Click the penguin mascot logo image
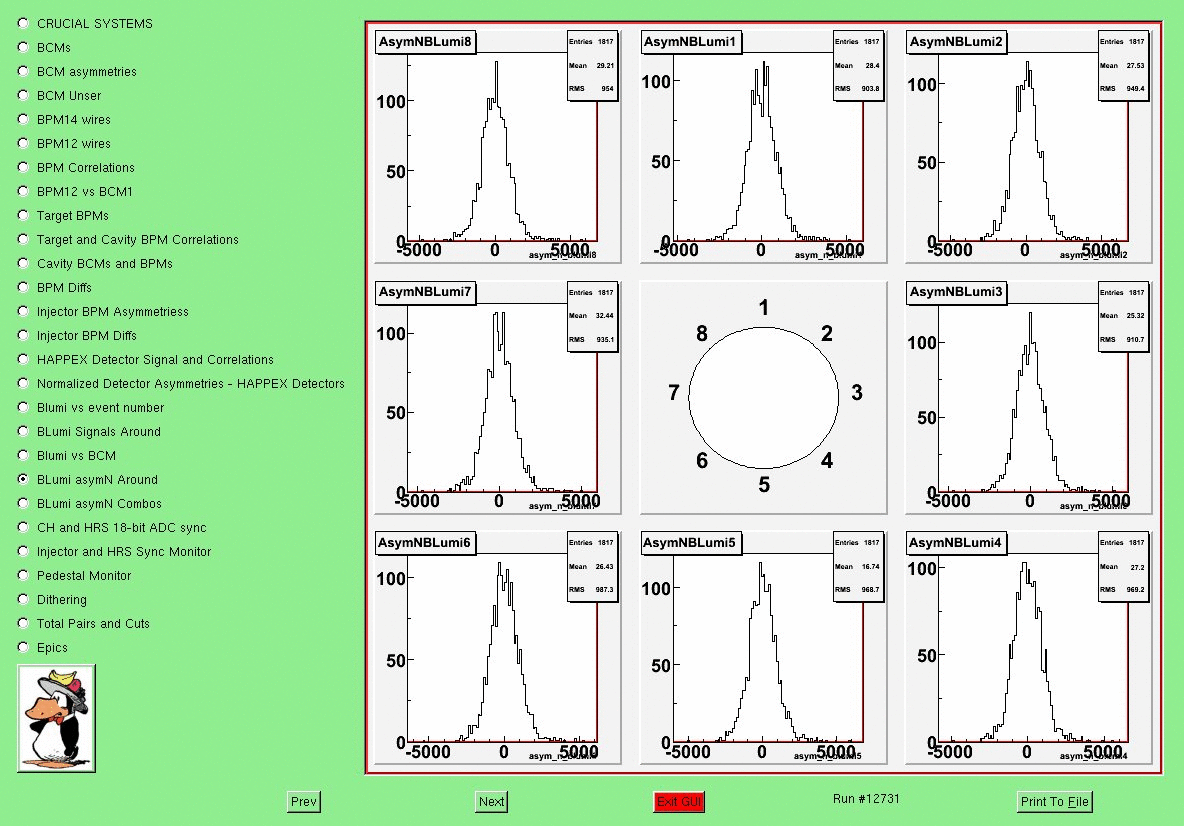This screenshot has height=826, width=1184. coord(57,718)
